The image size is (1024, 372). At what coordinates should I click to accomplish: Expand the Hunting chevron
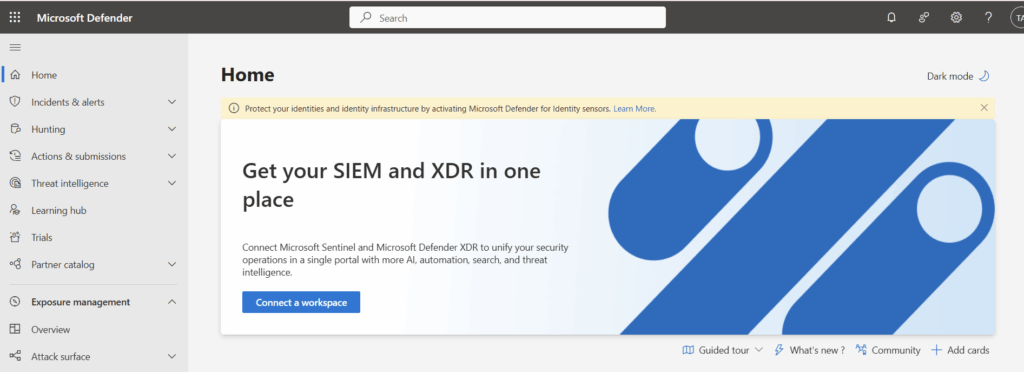[172, 129]
